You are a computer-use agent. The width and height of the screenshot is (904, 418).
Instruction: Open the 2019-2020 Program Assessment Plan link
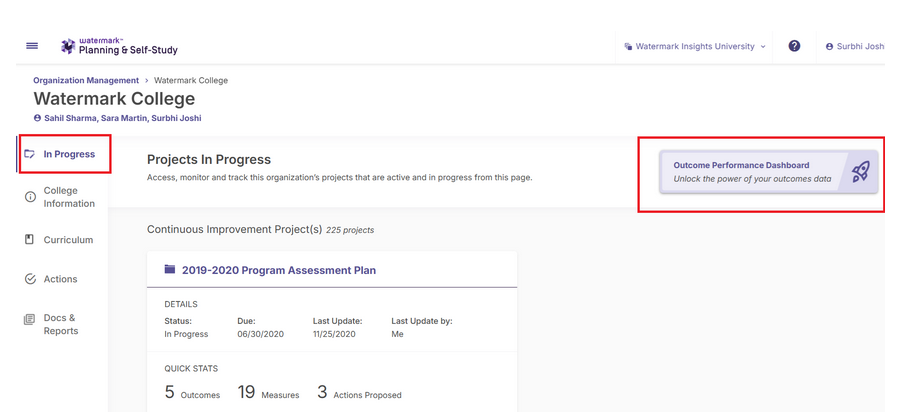point(279,270)
